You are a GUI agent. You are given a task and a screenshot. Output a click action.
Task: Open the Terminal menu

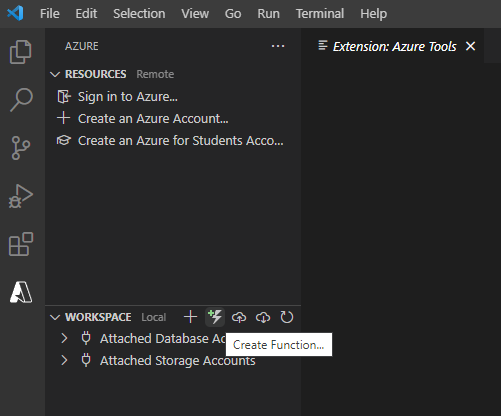click(x=320, y=14)
